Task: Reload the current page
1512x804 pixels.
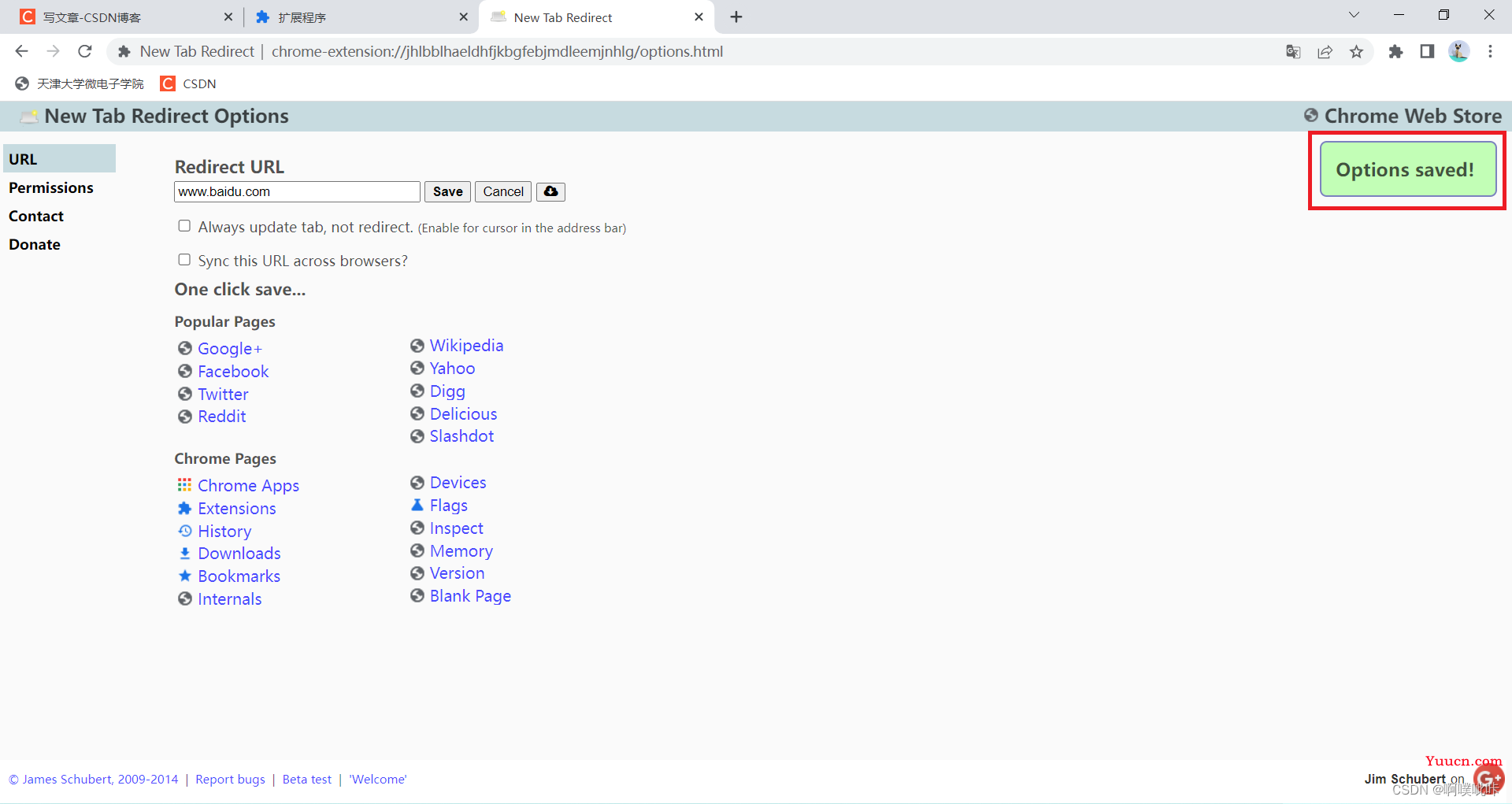Action: tap(84, 51)
